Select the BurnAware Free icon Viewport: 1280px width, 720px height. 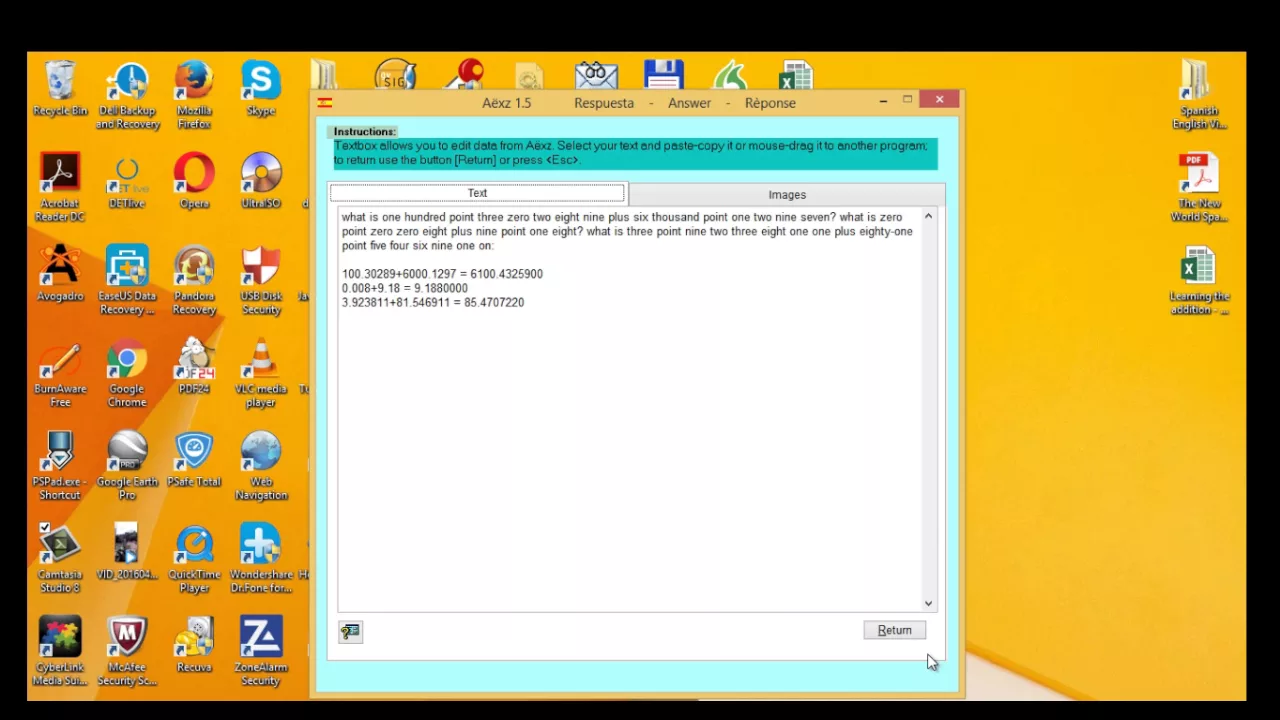(x=60, y=373)
